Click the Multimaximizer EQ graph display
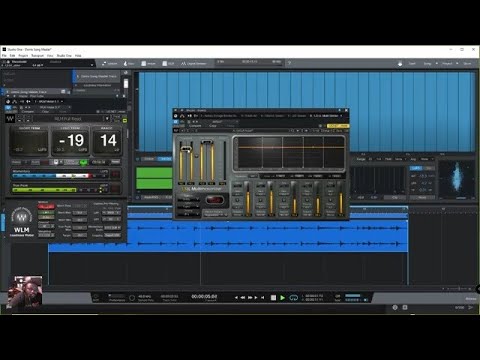 (x=289, y=153)
